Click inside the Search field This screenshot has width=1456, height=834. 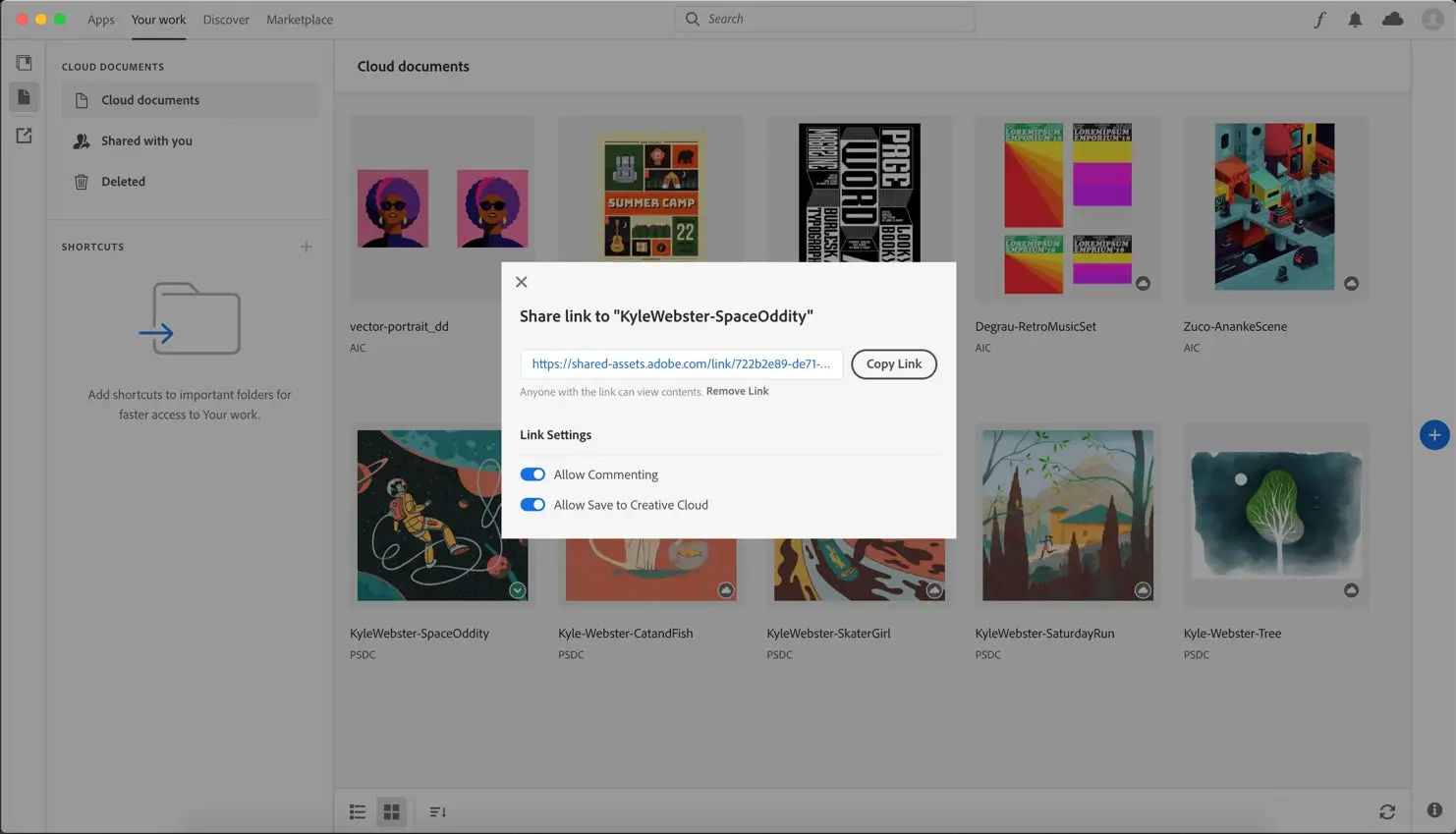(x=823, y=18)
